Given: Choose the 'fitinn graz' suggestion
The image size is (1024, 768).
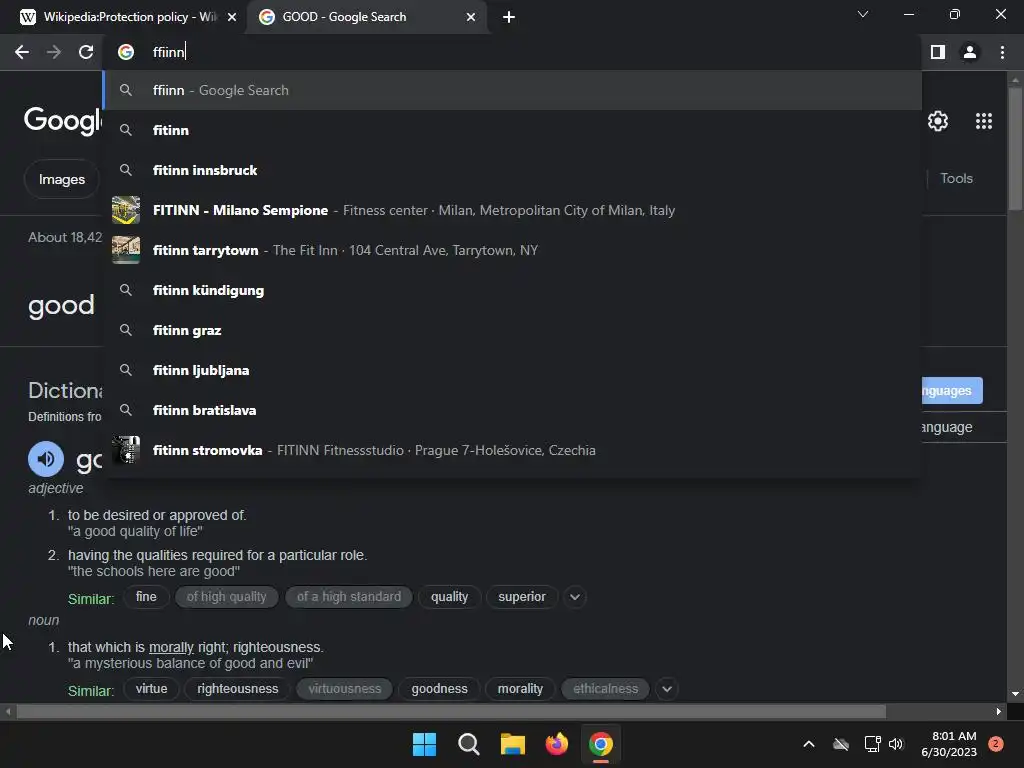Looking at the screenshot, I should 513,330.
